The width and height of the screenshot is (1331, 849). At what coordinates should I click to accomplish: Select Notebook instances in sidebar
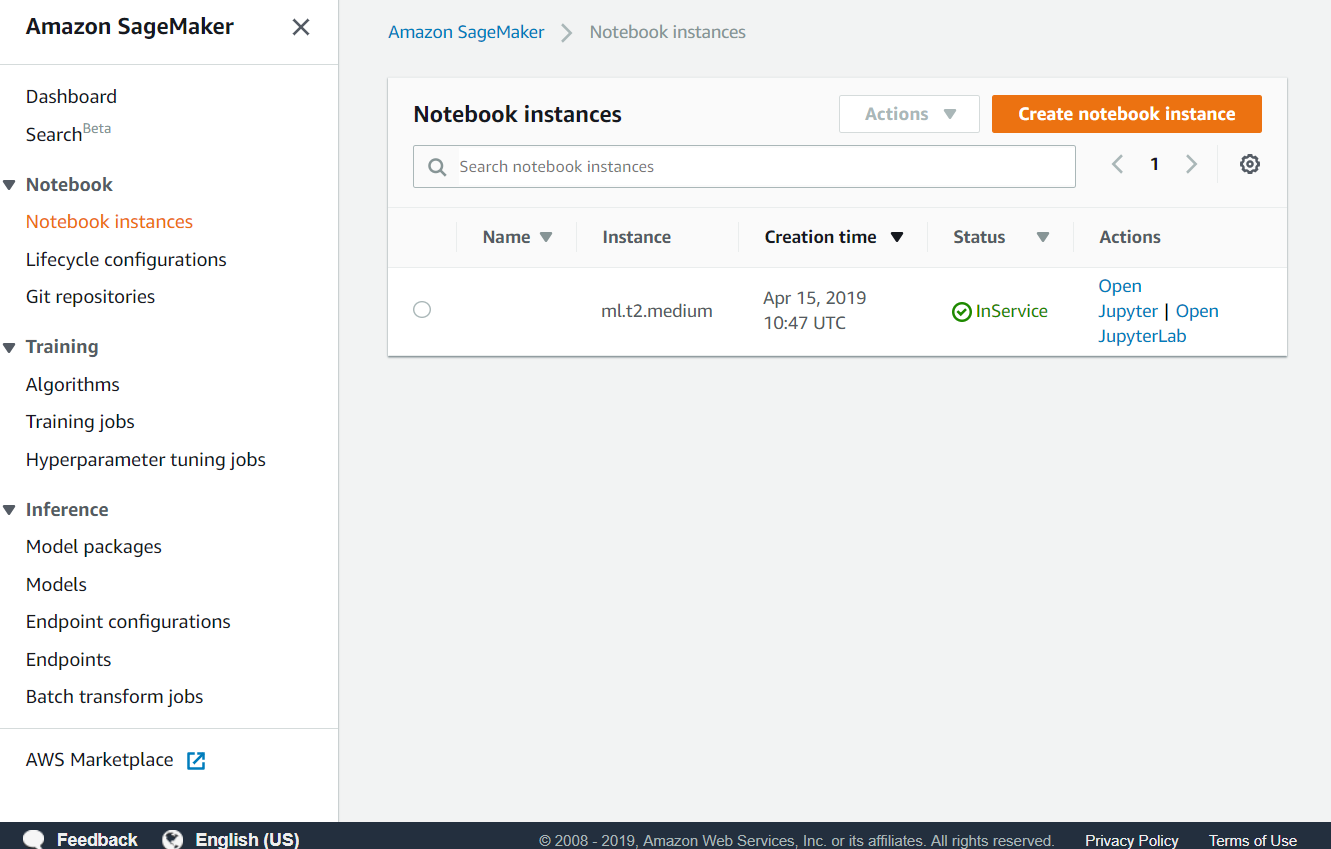tap(109, 222)
